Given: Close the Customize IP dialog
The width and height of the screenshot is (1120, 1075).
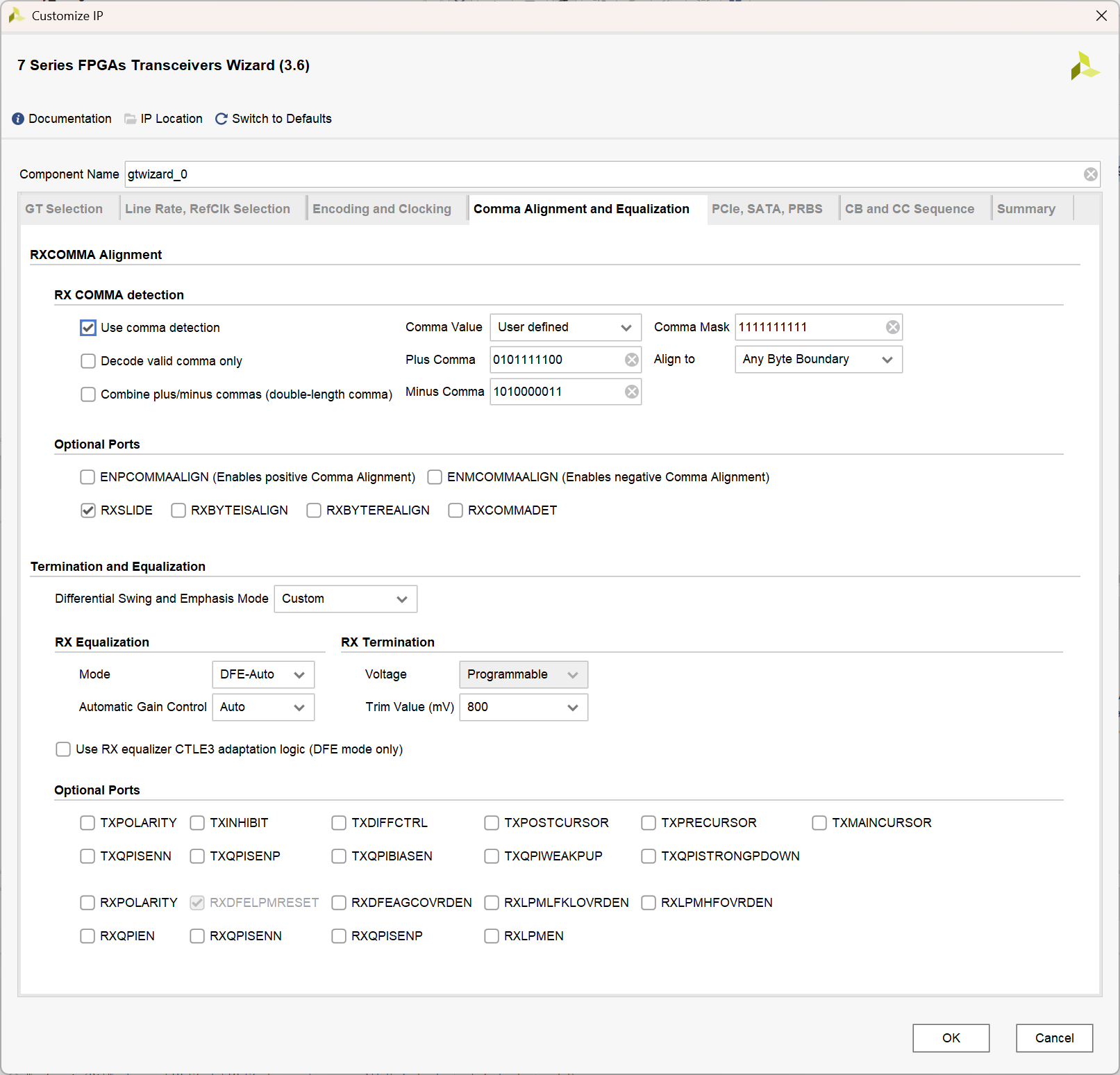Looking at the screenshot, I should coord(1101,15).
